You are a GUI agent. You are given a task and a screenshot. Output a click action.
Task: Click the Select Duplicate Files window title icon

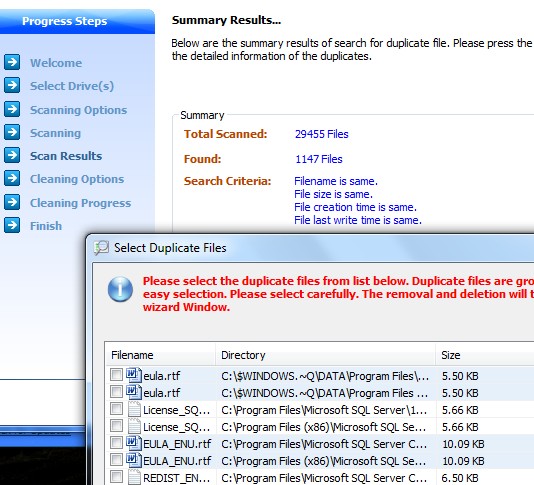click(101, 248)
